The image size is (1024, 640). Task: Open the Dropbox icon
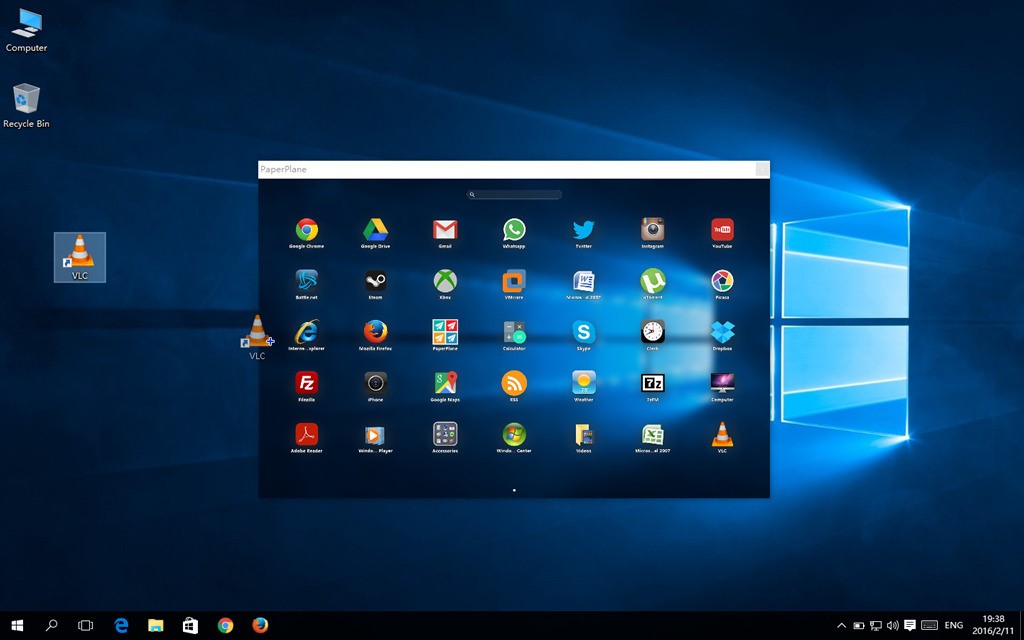(722, 332)
